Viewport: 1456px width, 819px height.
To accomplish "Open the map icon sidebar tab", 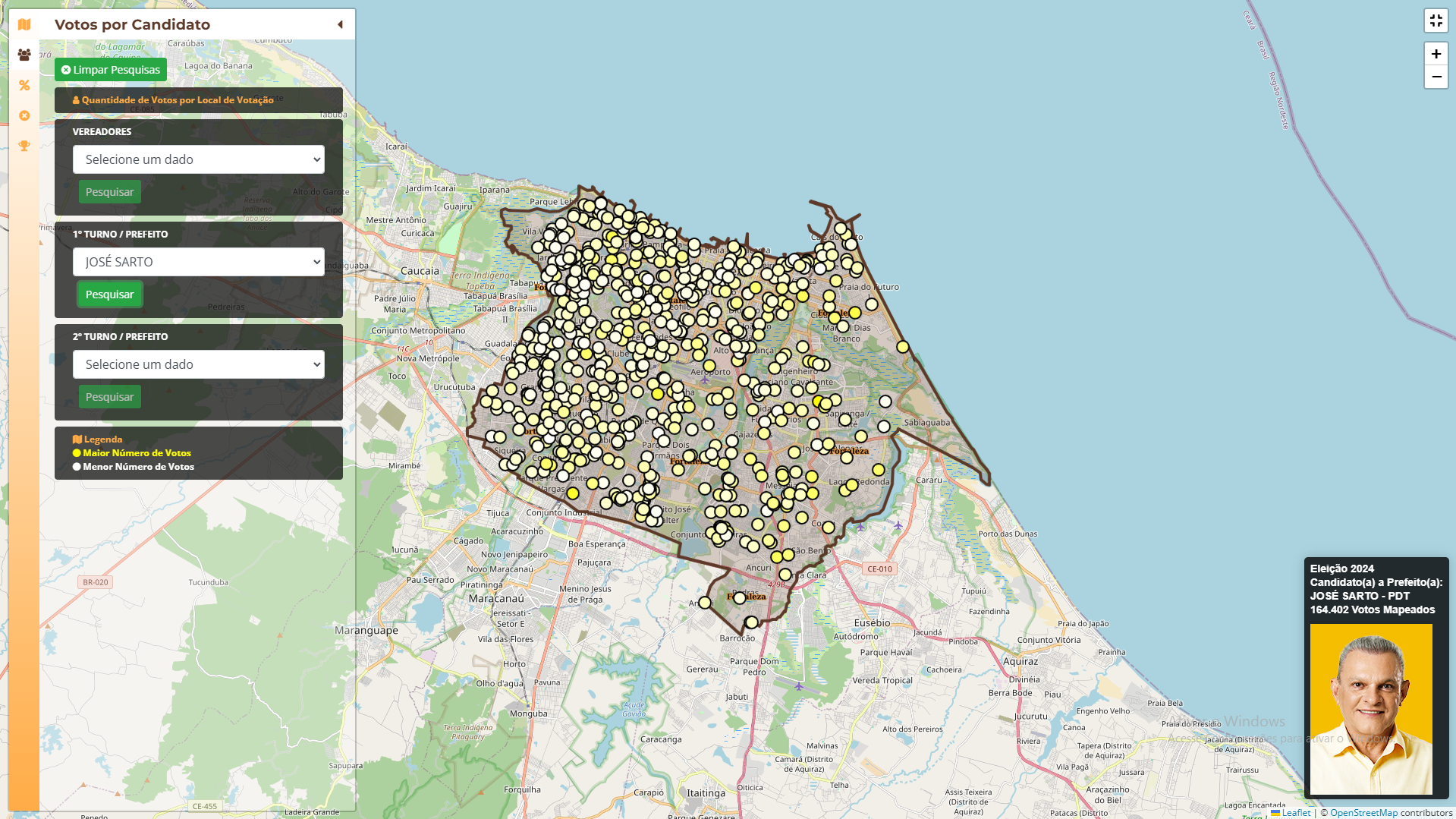I will click(x=24, y=24).
